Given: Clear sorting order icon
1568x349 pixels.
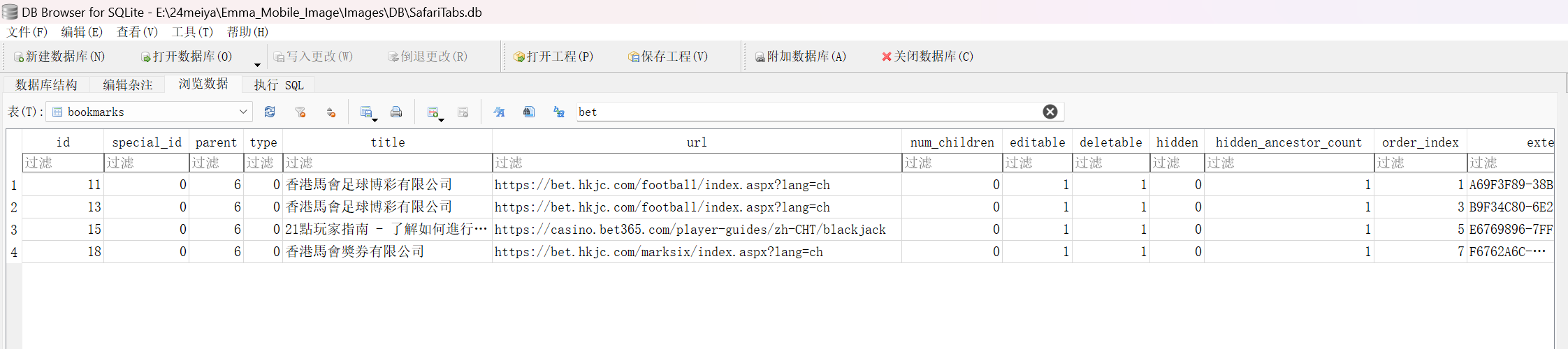Looking at the screenshot, I should point(331,112).
